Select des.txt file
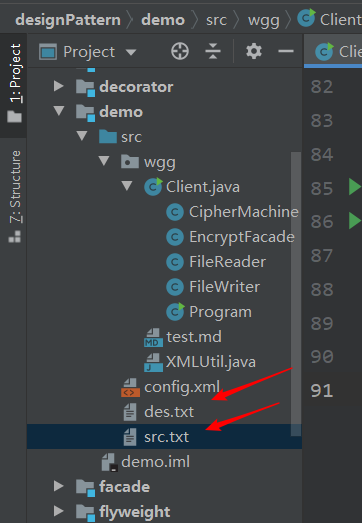The height and width of the screenshot is (523, 362). [169, 412]
